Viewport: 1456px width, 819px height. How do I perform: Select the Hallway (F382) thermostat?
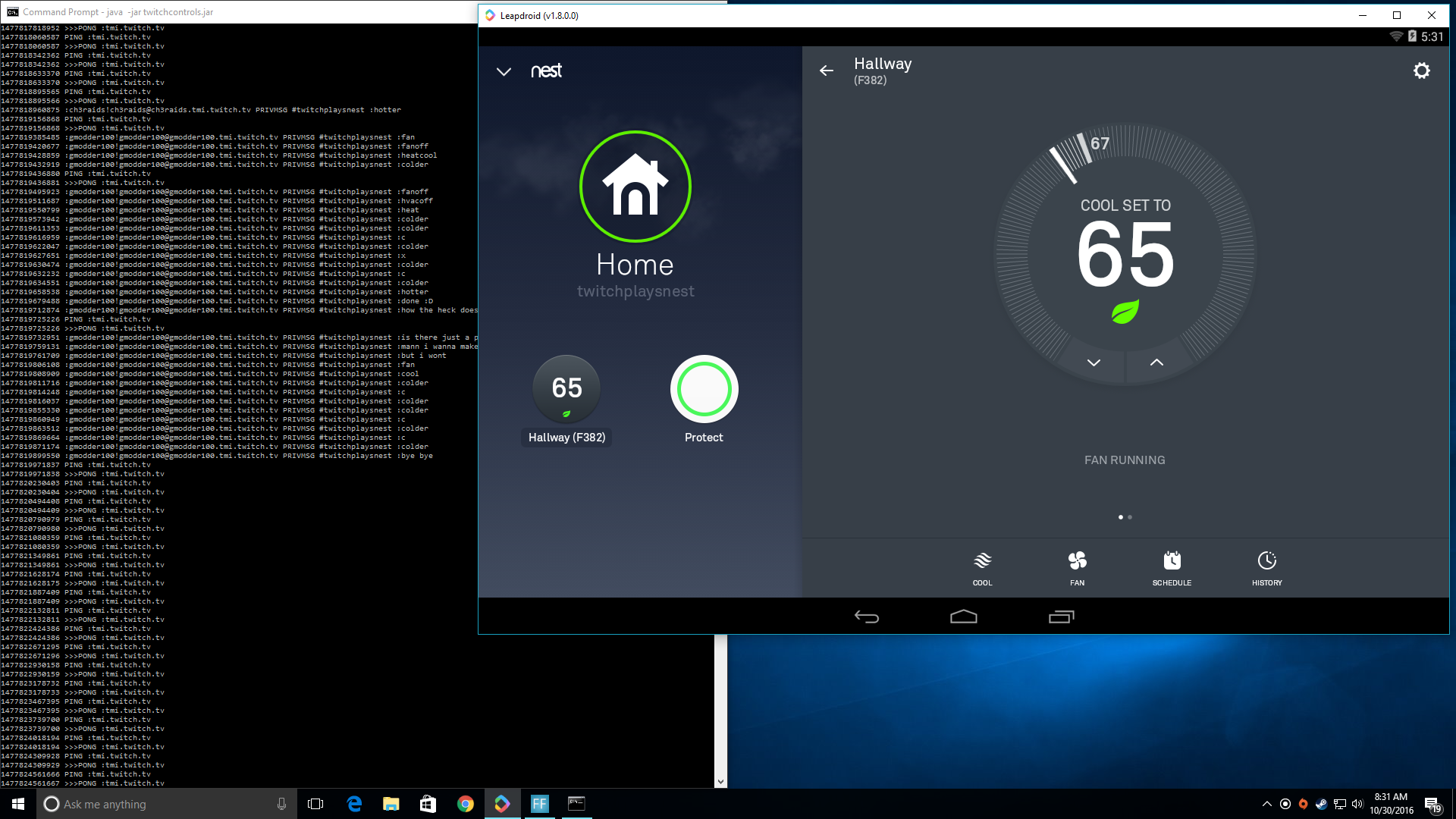[566, 389]
